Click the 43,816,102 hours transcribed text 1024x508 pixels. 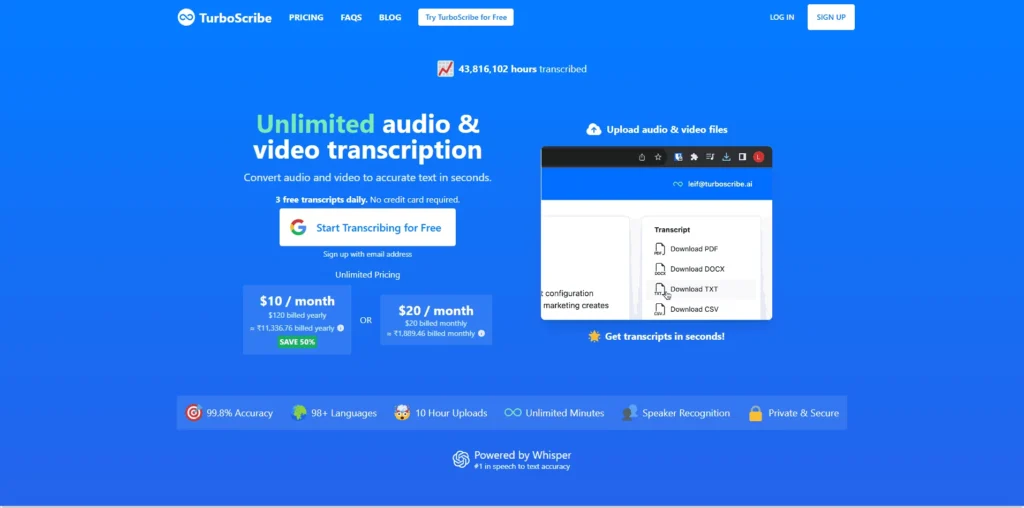tap(522, 69)
